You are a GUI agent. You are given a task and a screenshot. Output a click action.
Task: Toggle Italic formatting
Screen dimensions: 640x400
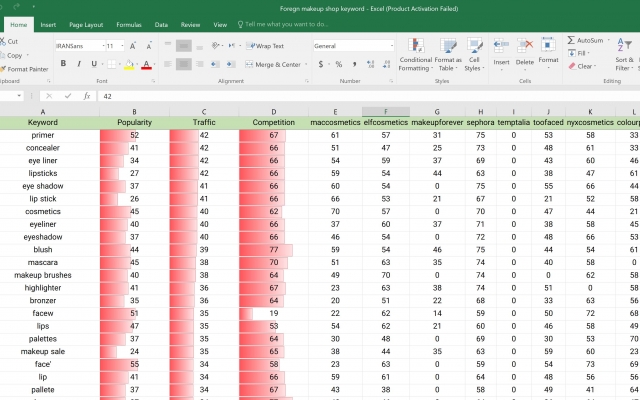79,64
